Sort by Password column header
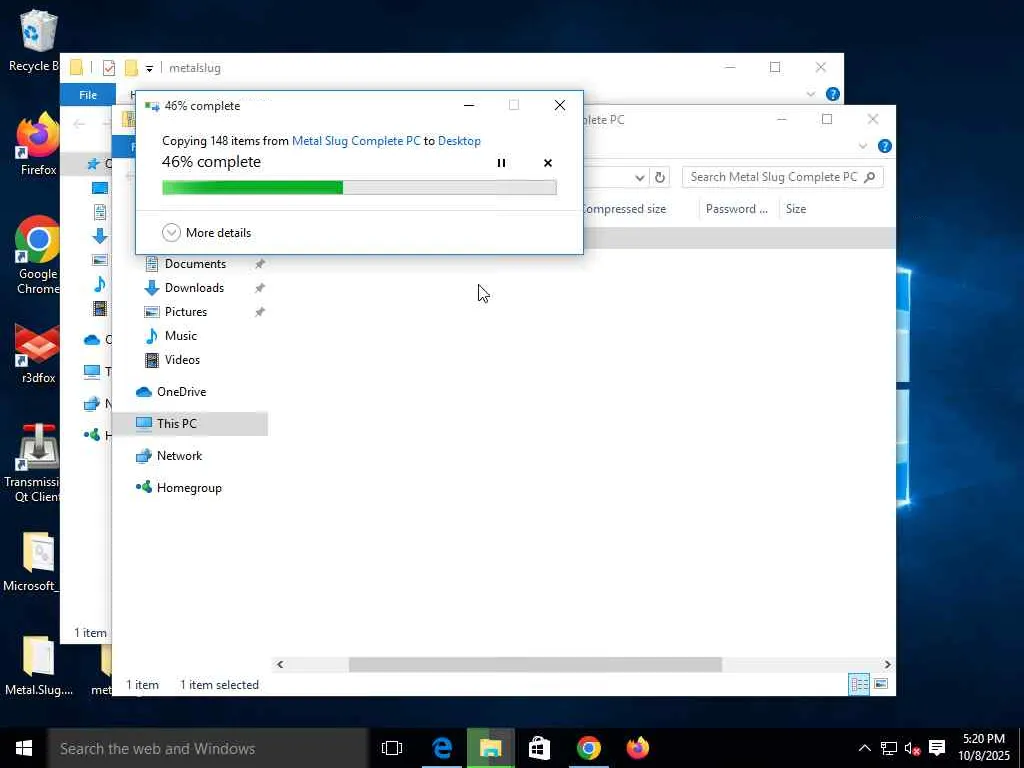 pyautogui.click(x=737, y=209)
